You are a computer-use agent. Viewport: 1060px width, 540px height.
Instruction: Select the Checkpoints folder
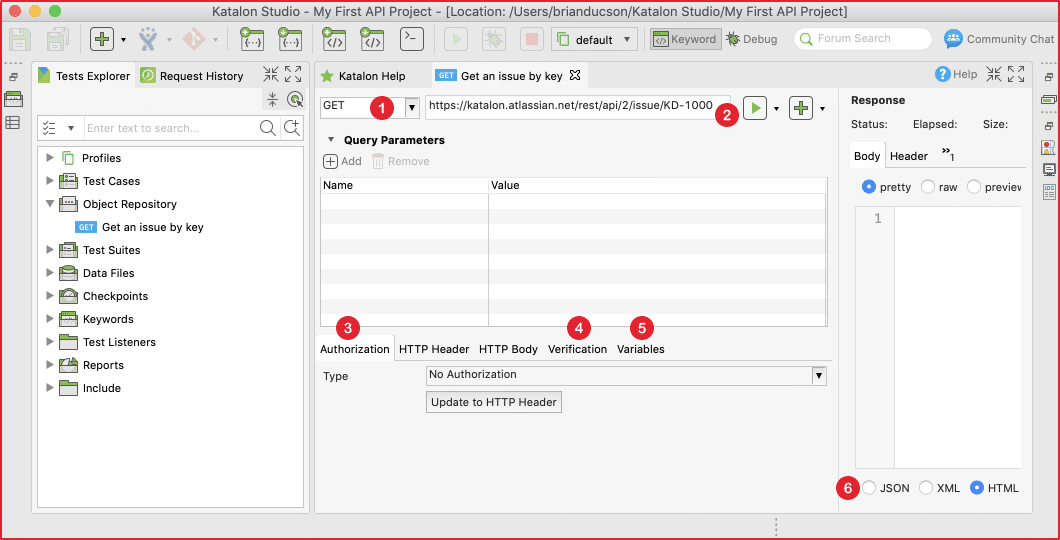coord(103,296)
